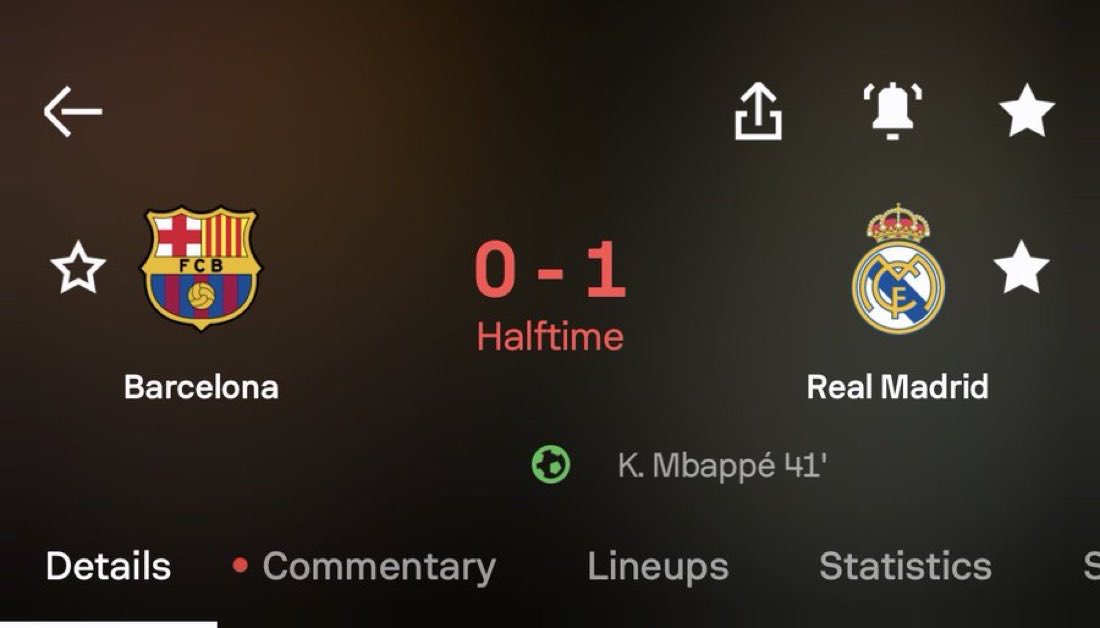The height and width of the screenshot is (628, 1100).
Task: Open the share match icon
Action: click(758, 111)
